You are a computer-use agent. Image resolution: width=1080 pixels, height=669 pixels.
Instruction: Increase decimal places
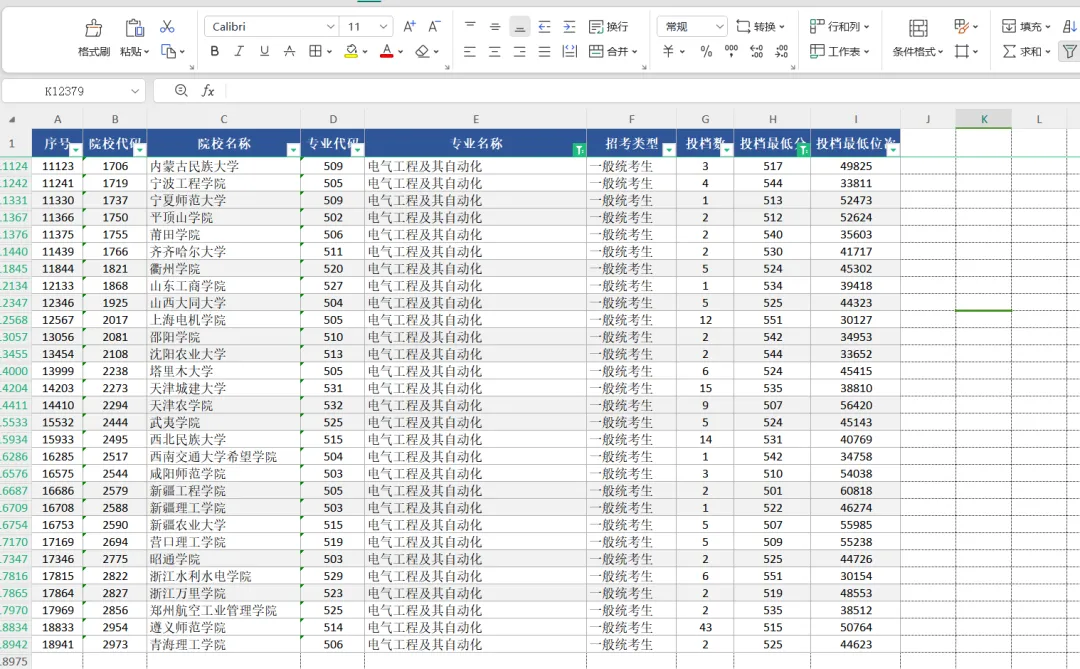click(756, 51)
